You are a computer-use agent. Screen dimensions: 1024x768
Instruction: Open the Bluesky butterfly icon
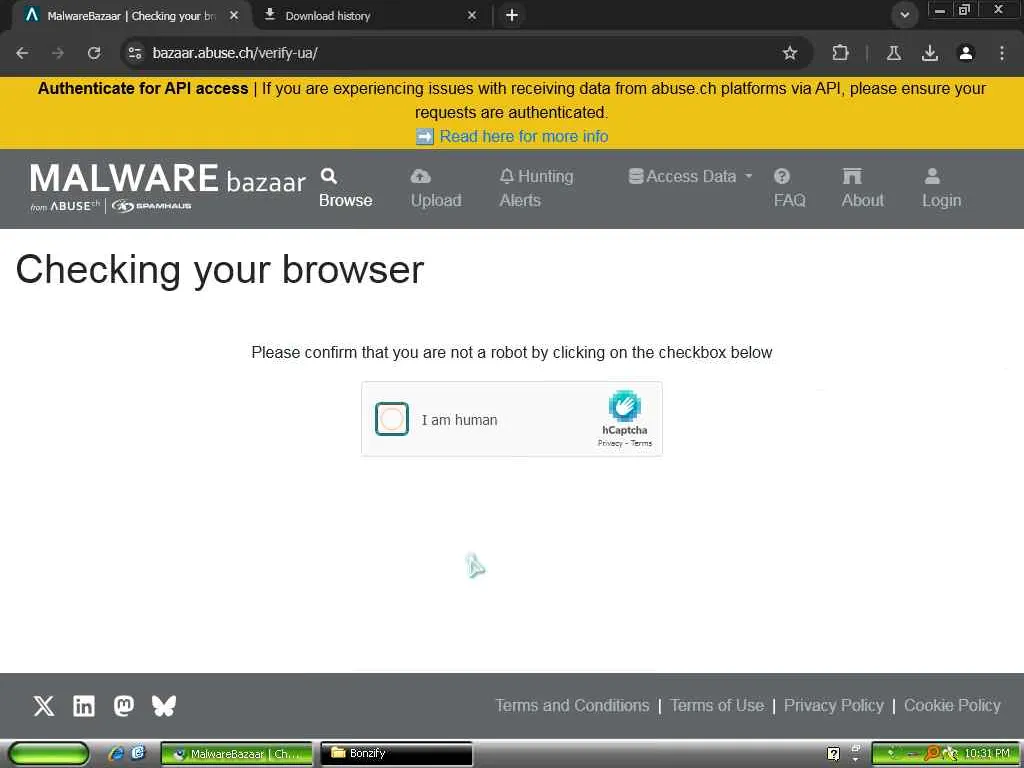pyautogui.click(x=163, y=706)
